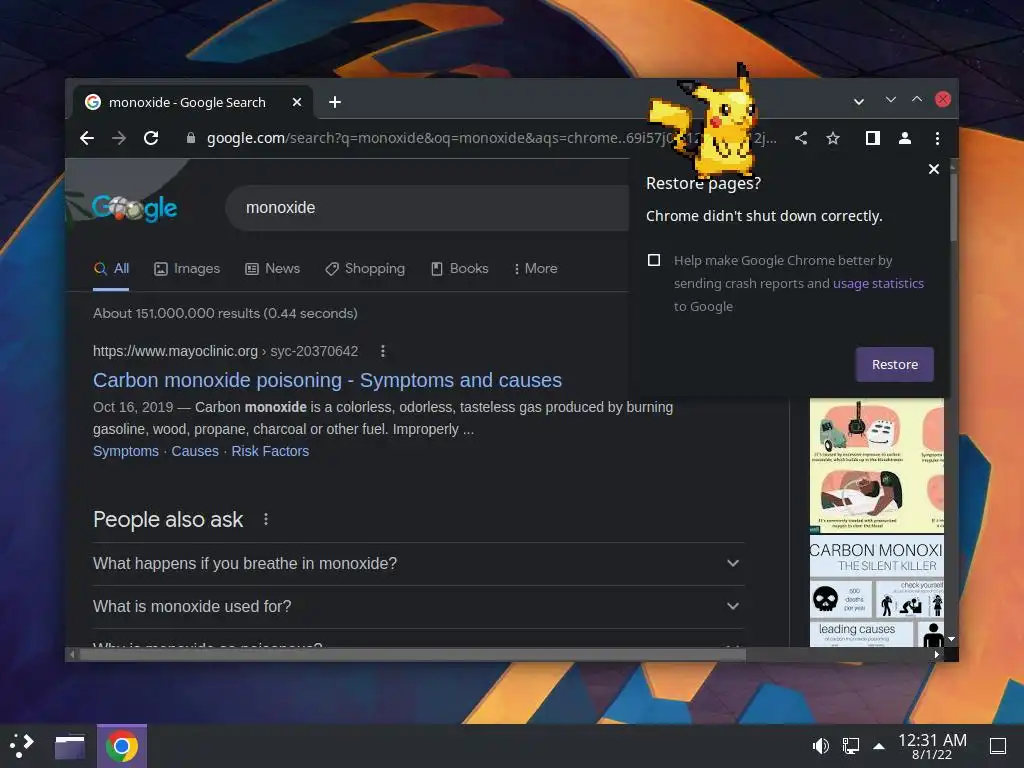Click the show desktop icon
Viewport: 1024px width, 768px height.
(997, 746)
